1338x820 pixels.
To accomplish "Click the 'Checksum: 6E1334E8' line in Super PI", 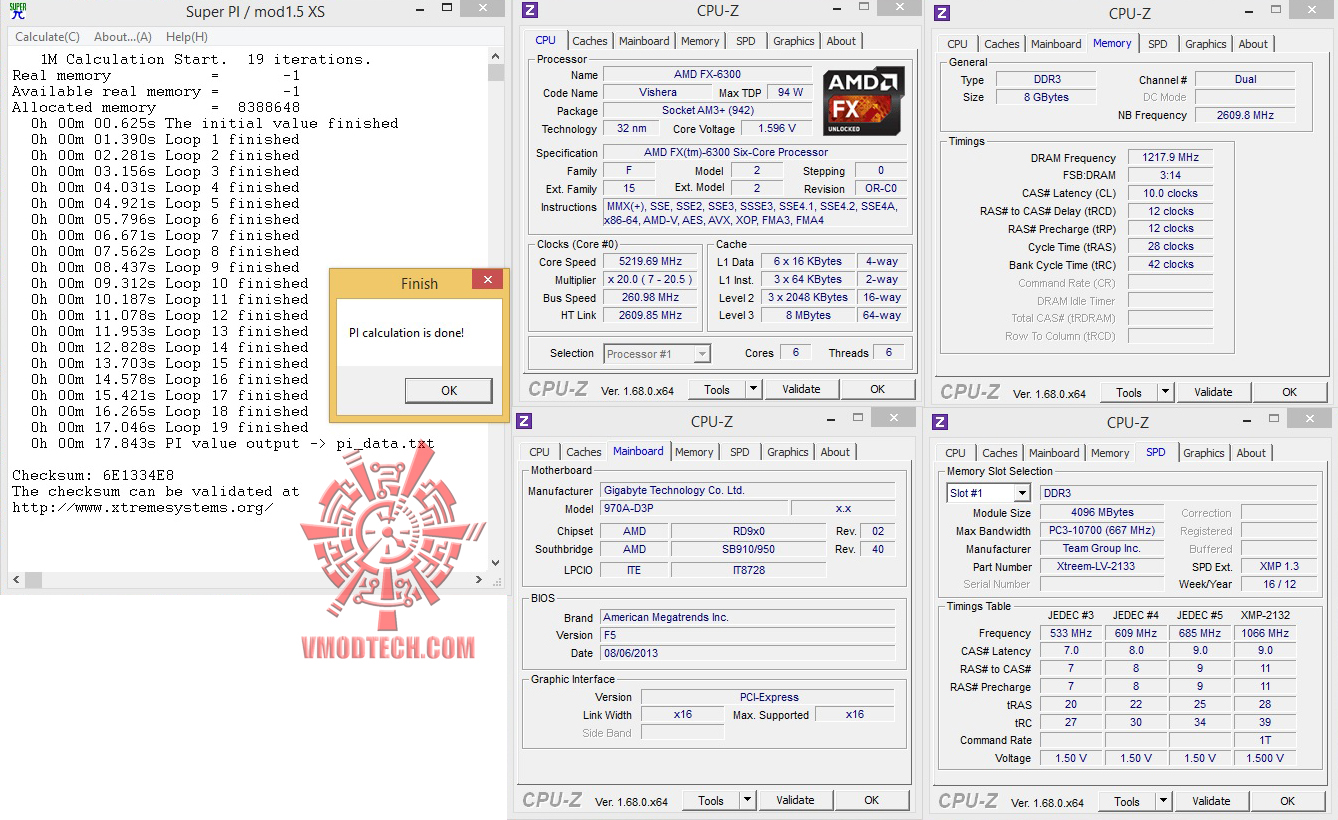I will (93, 475).
